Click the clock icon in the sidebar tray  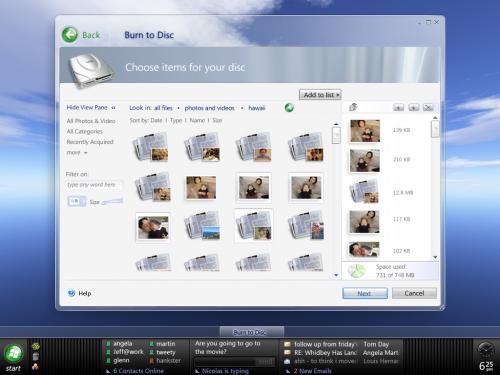[x=485, y=350]
